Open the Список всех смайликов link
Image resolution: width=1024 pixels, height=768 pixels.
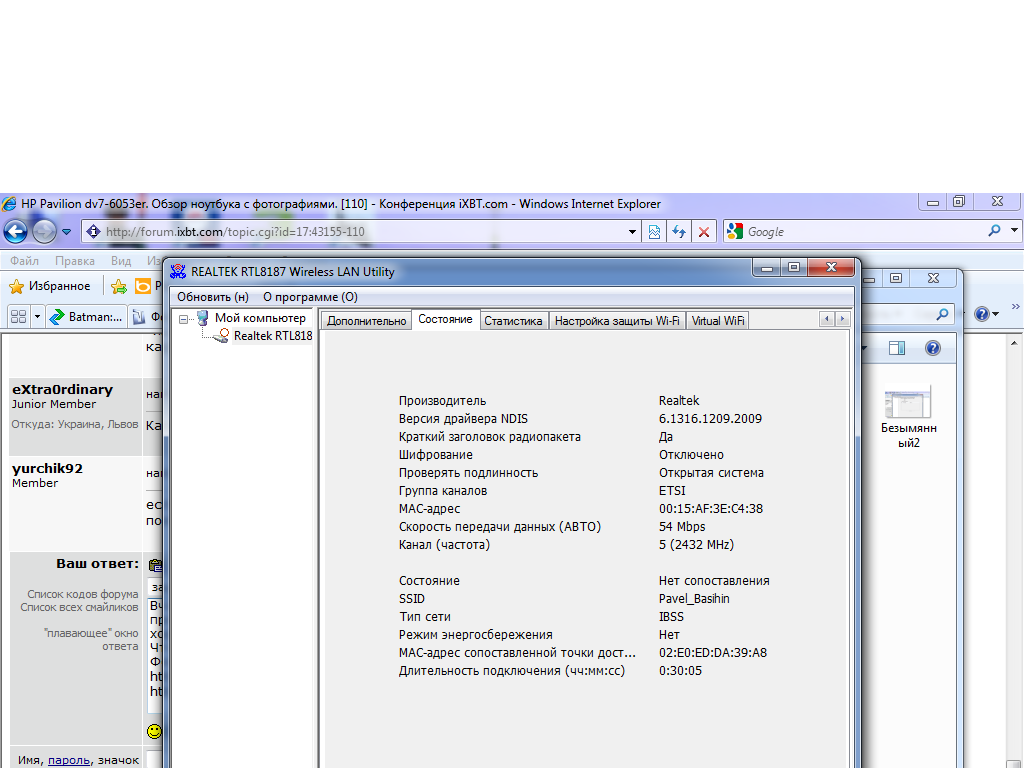pos(79,607)
